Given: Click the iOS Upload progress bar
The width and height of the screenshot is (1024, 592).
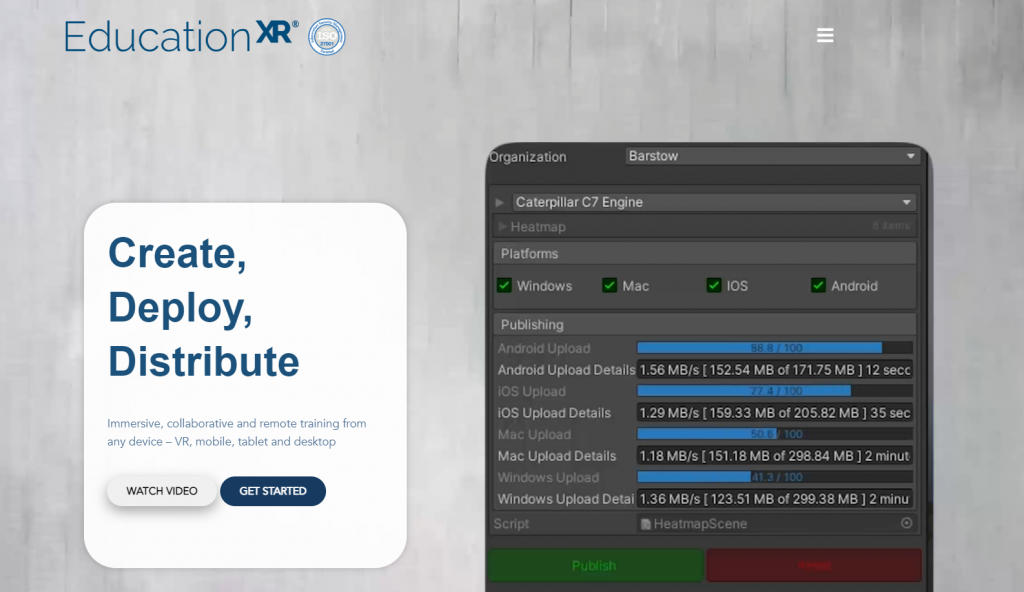Looking at the screenshot, I should [775, 391].
